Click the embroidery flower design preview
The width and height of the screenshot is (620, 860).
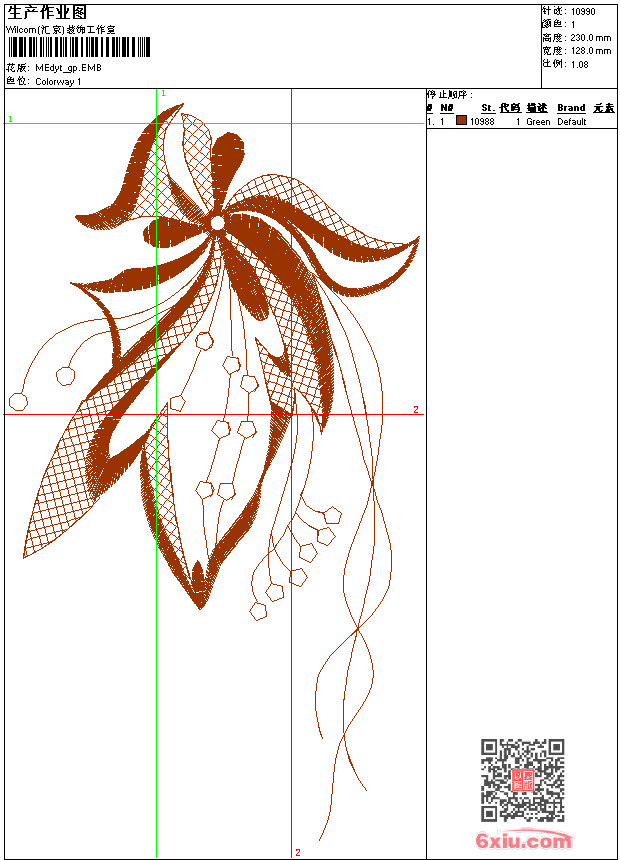(215, 472)
